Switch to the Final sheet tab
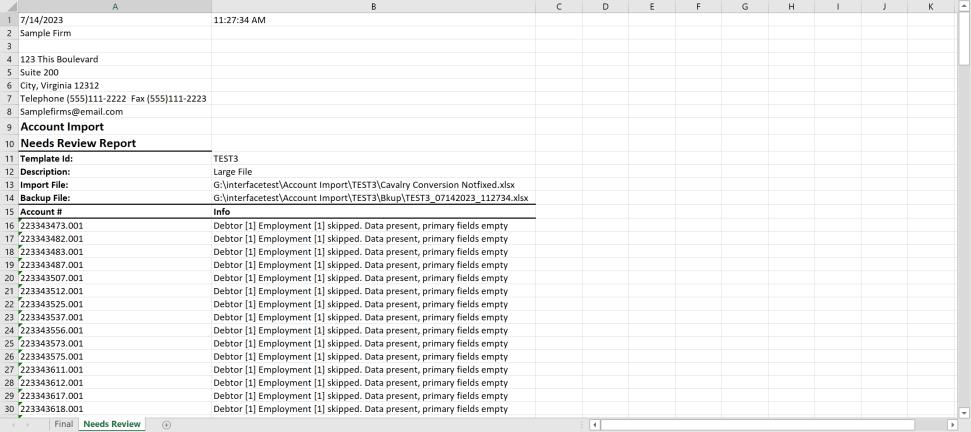Image resolution: width=971 pixels, height=432 pixels. tap(63, 424)
